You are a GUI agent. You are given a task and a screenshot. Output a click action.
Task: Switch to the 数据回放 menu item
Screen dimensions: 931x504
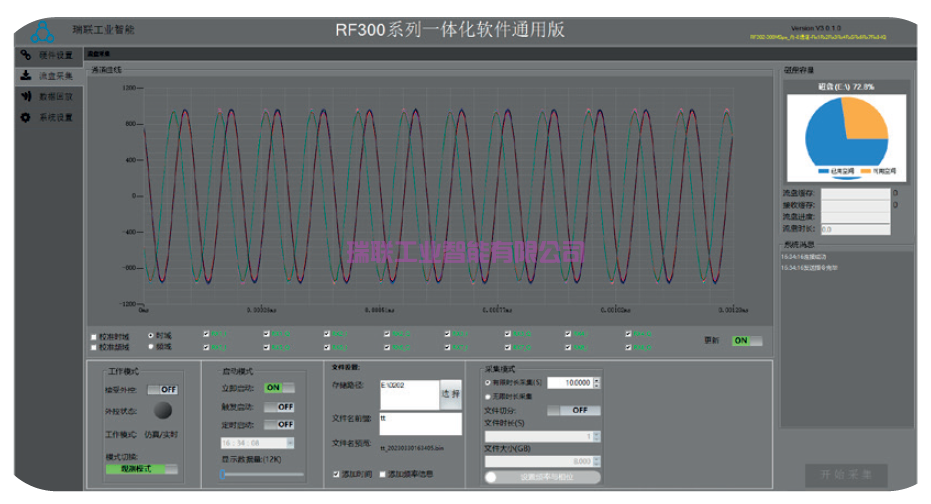coord(56,96)
